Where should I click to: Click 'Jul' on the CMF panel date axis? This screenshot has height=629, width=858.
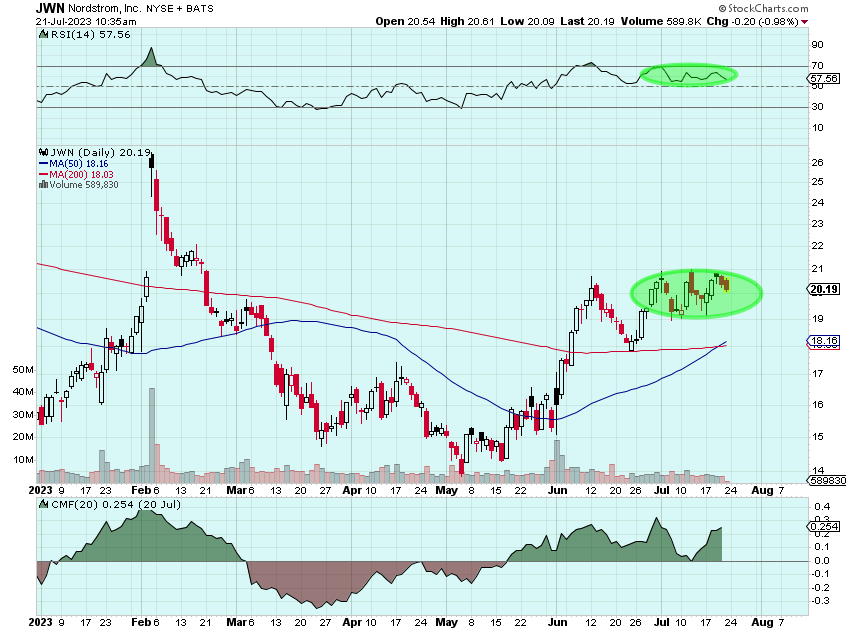(x=662, y=622)
